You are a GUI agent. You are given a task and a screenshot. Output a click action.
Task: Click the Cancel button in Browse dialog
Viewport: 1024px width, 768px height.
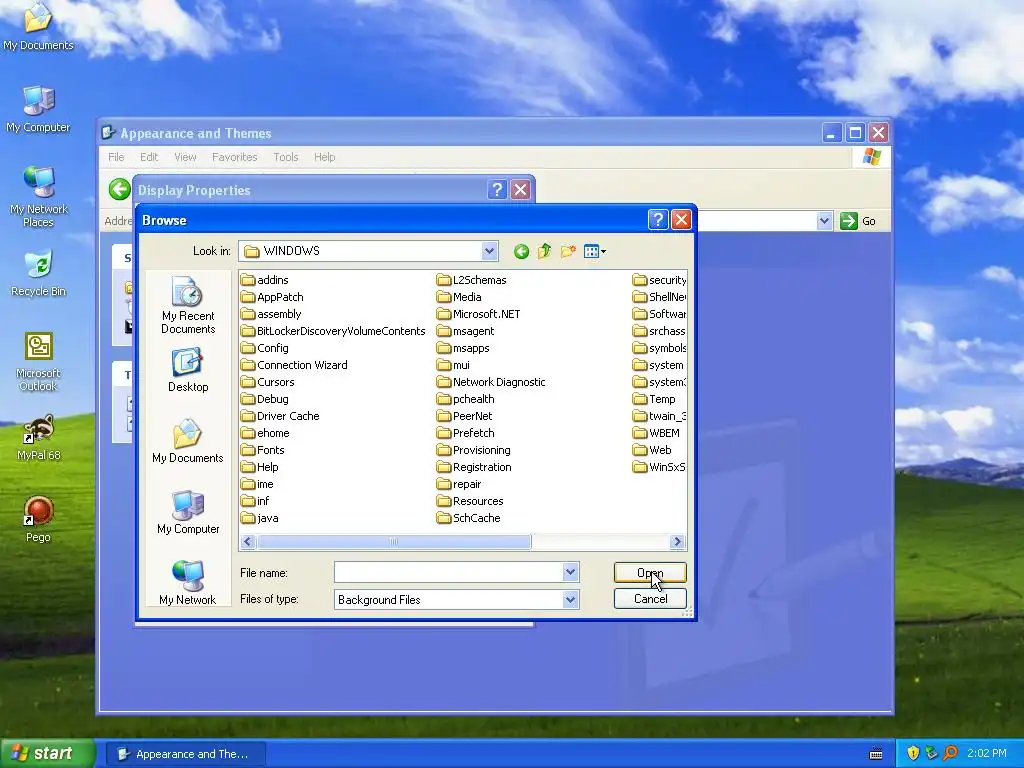click(x=650, y=598)
